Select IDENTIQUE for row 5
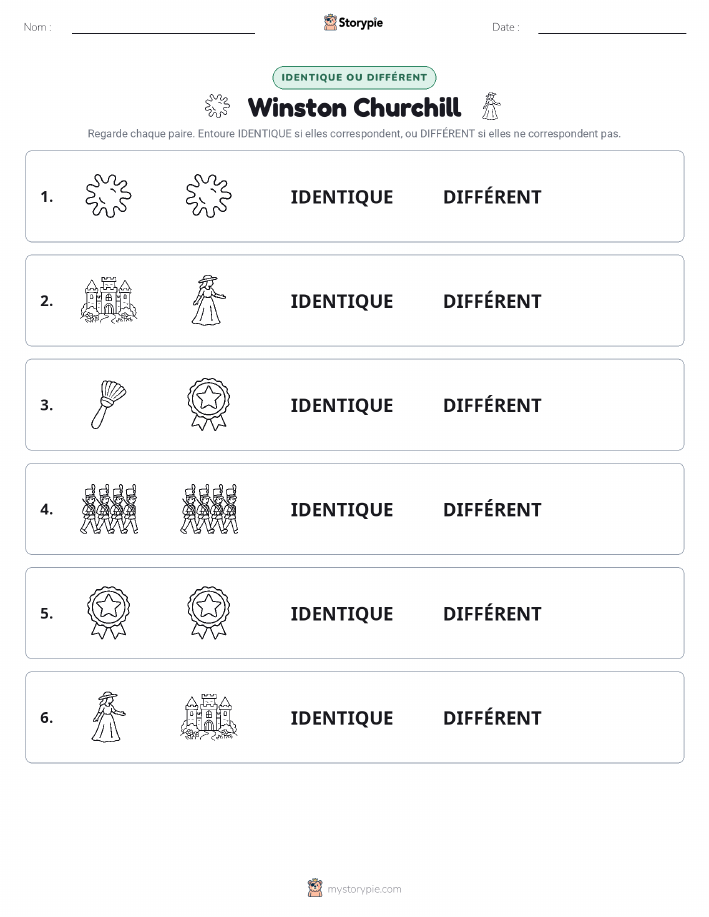Screen dimensions: 709x917 click(342, 613)
